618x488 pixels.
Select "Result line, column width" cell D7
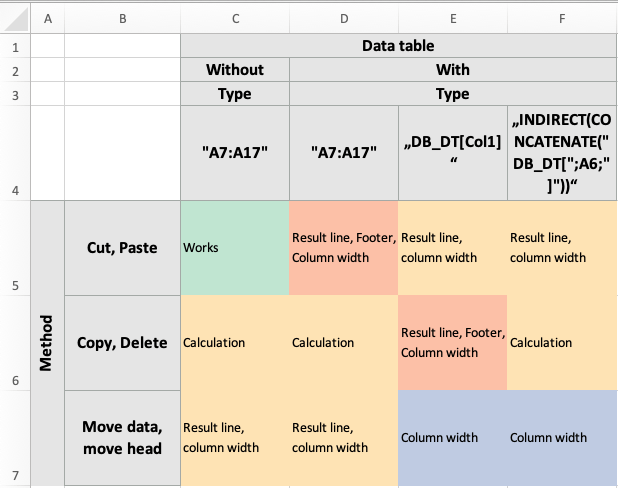click(x=344, y=438)
